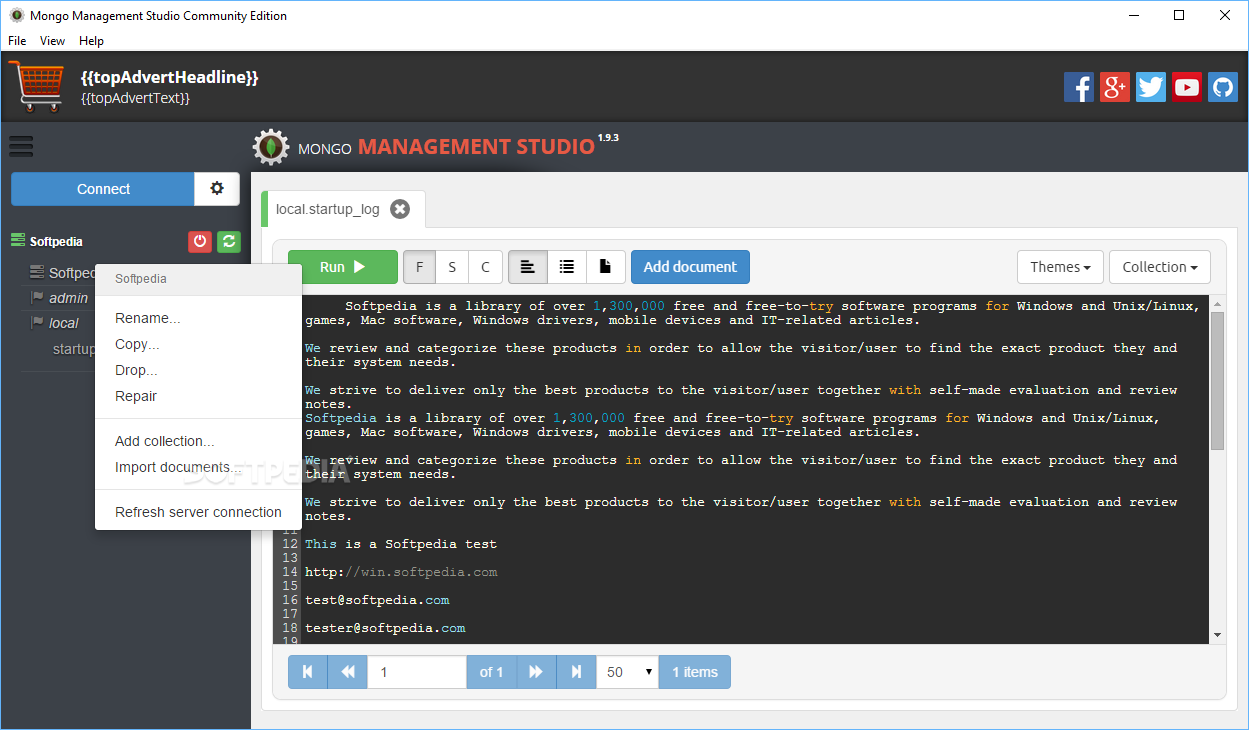The width and height of the screenshot is (1249, 730).
Task: Click the page number input field
Action: [x=417, y=672]
